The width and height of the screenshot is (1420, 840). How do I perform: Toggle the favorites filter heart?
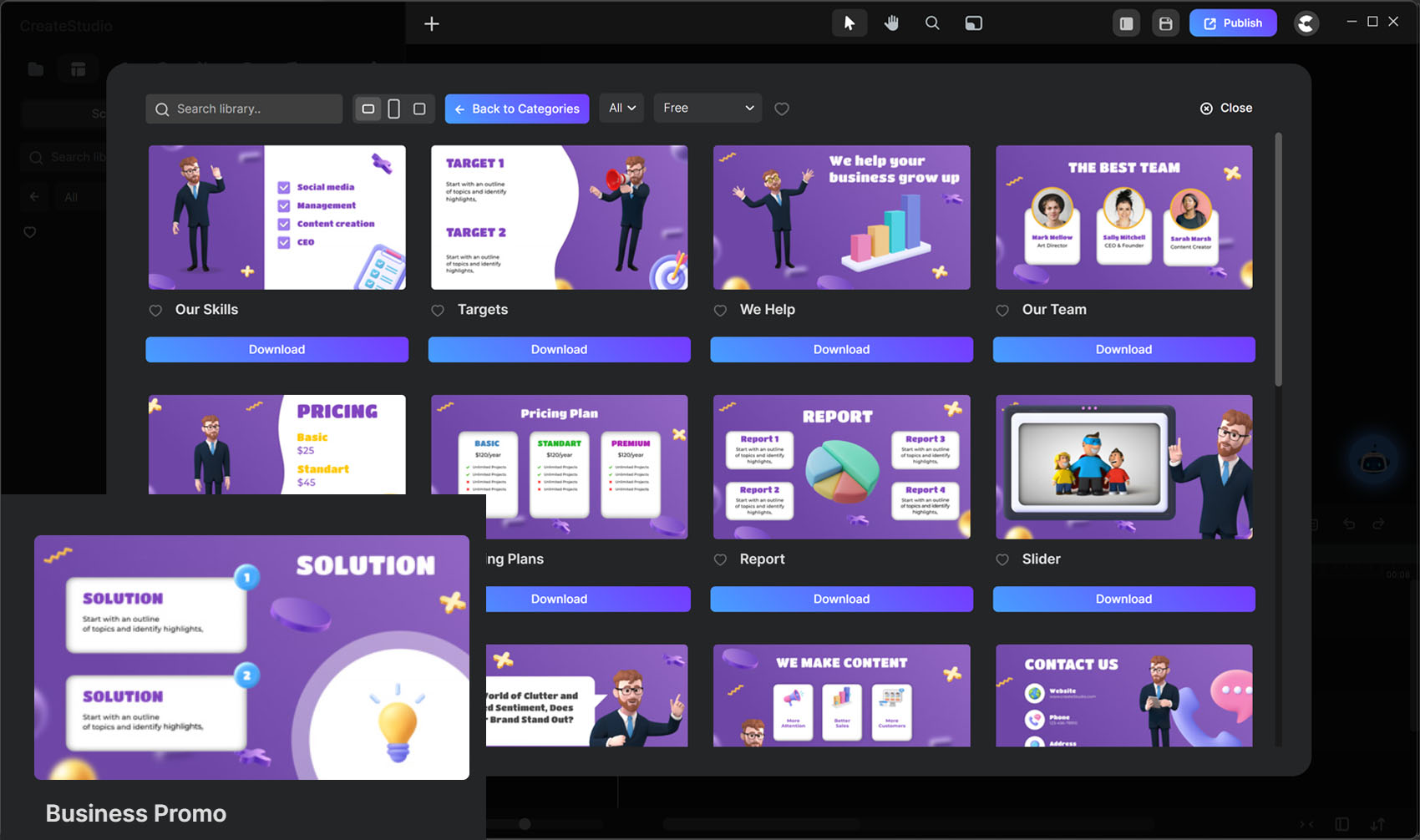click(x=782, y=109)
